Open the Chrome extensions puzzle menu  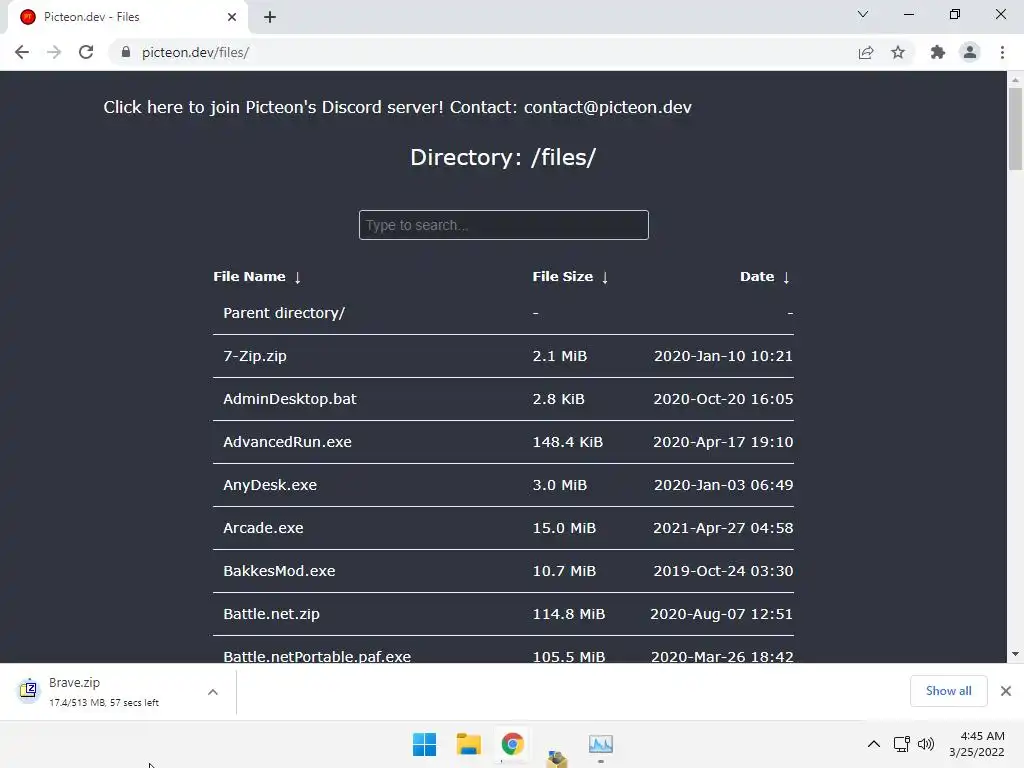[938, 52]
